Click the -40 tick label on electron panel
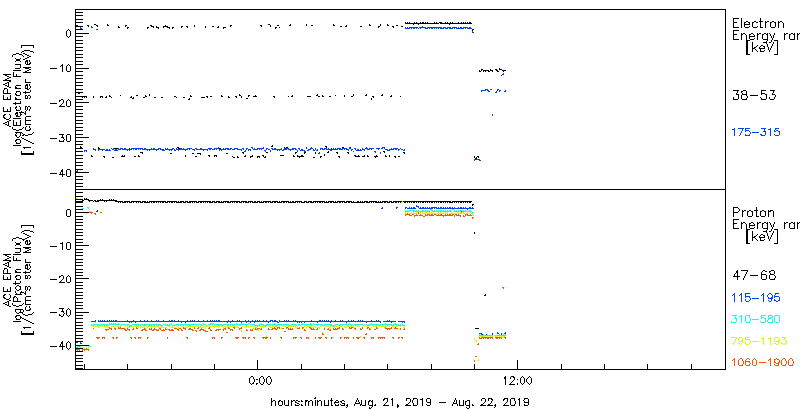The width and height of the screenshot is (800, 410). click(x=61, y=172)
